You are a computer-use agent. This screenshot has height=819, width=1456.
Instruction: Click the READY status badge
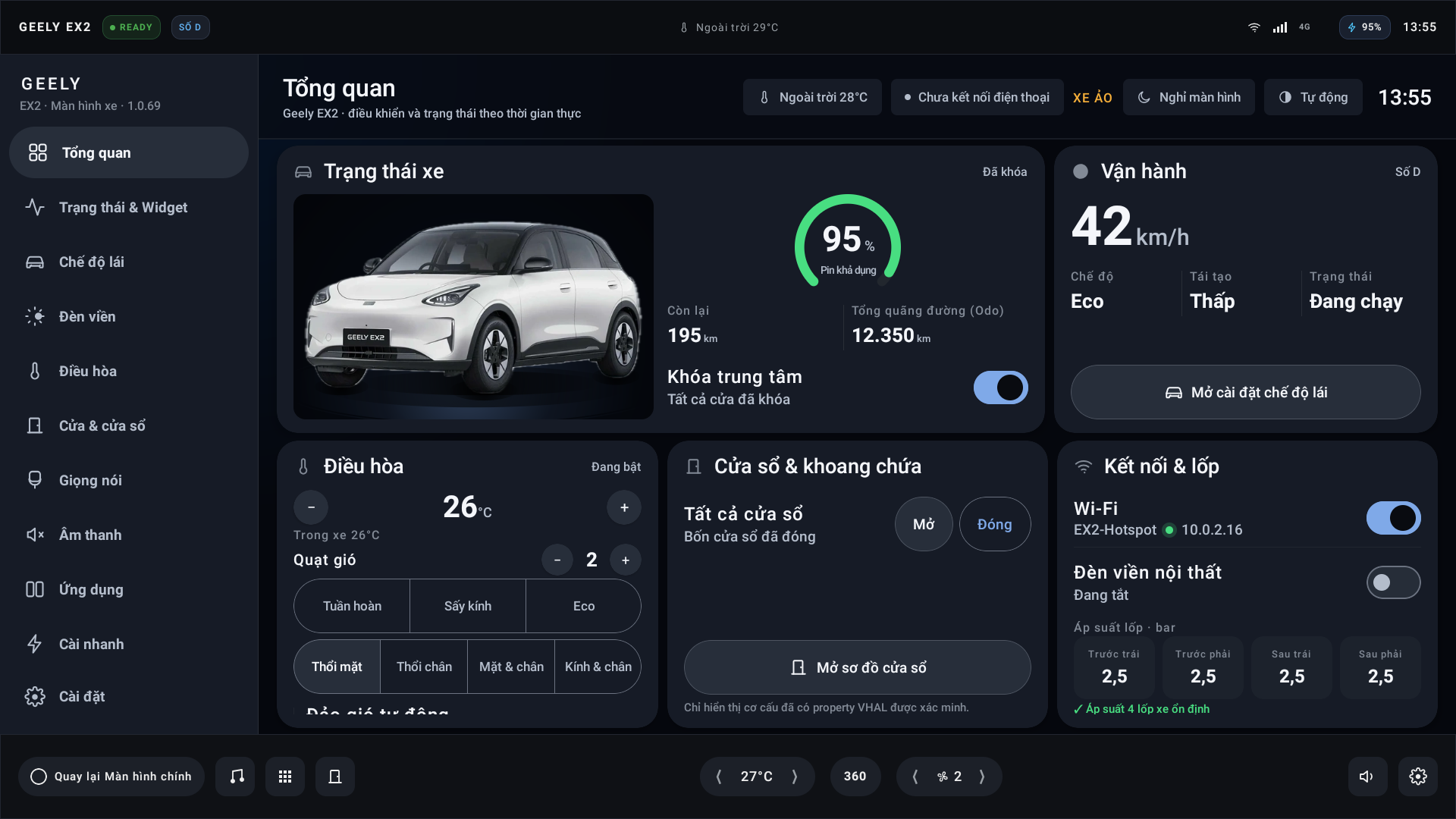pyautogui.click(x=131, y=27)
